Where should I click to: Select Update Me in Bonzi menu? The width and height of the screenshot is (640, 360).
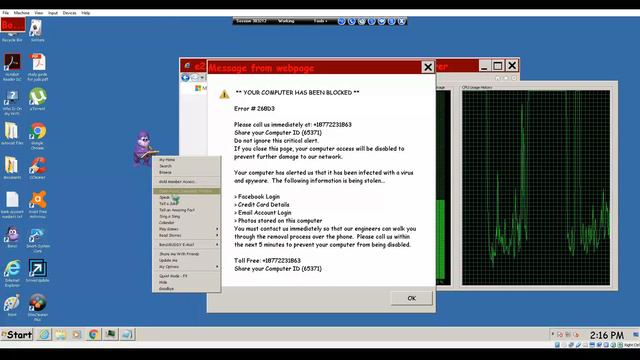[x=187, y=260]
